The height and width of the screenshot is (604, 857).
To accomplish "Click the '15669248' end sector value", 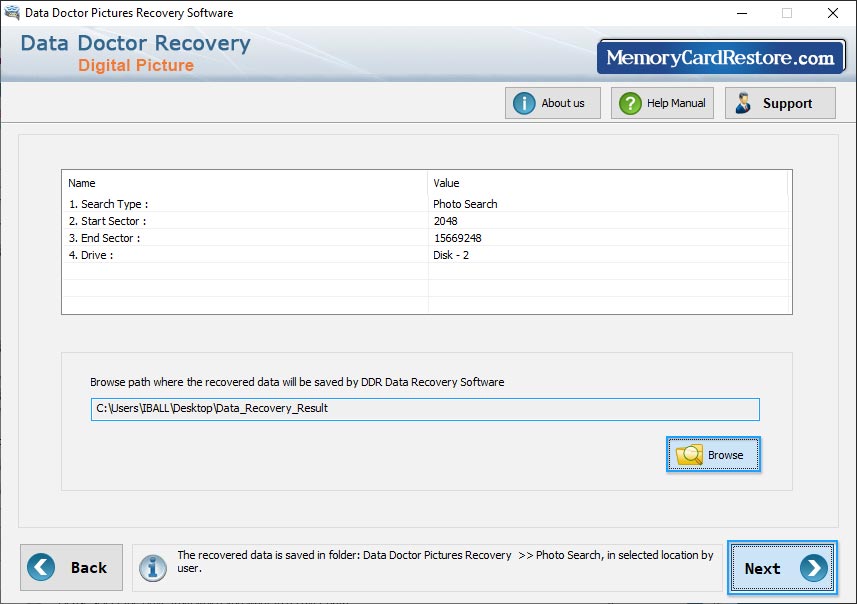I will [457, 238].
